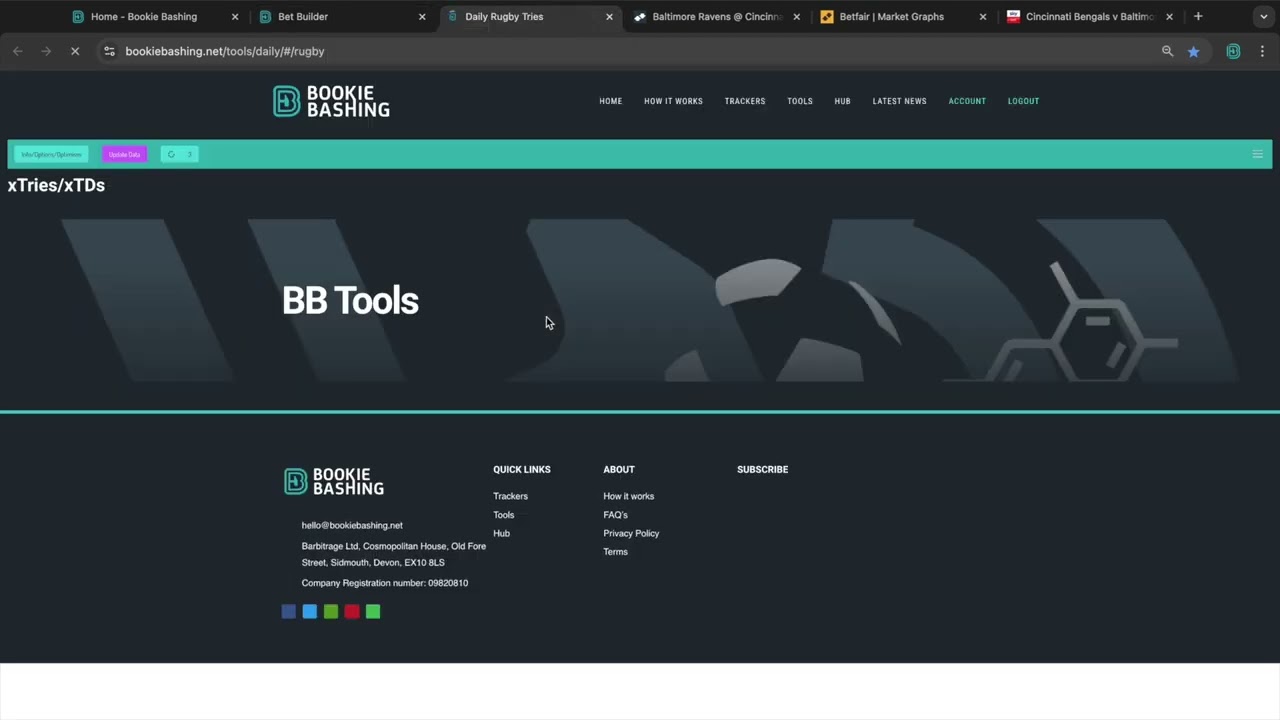This screenshot has width=1280, height=720.
Task: Open the hamburger menu in teal toolbar
Action: click(x=1257, y=154)
